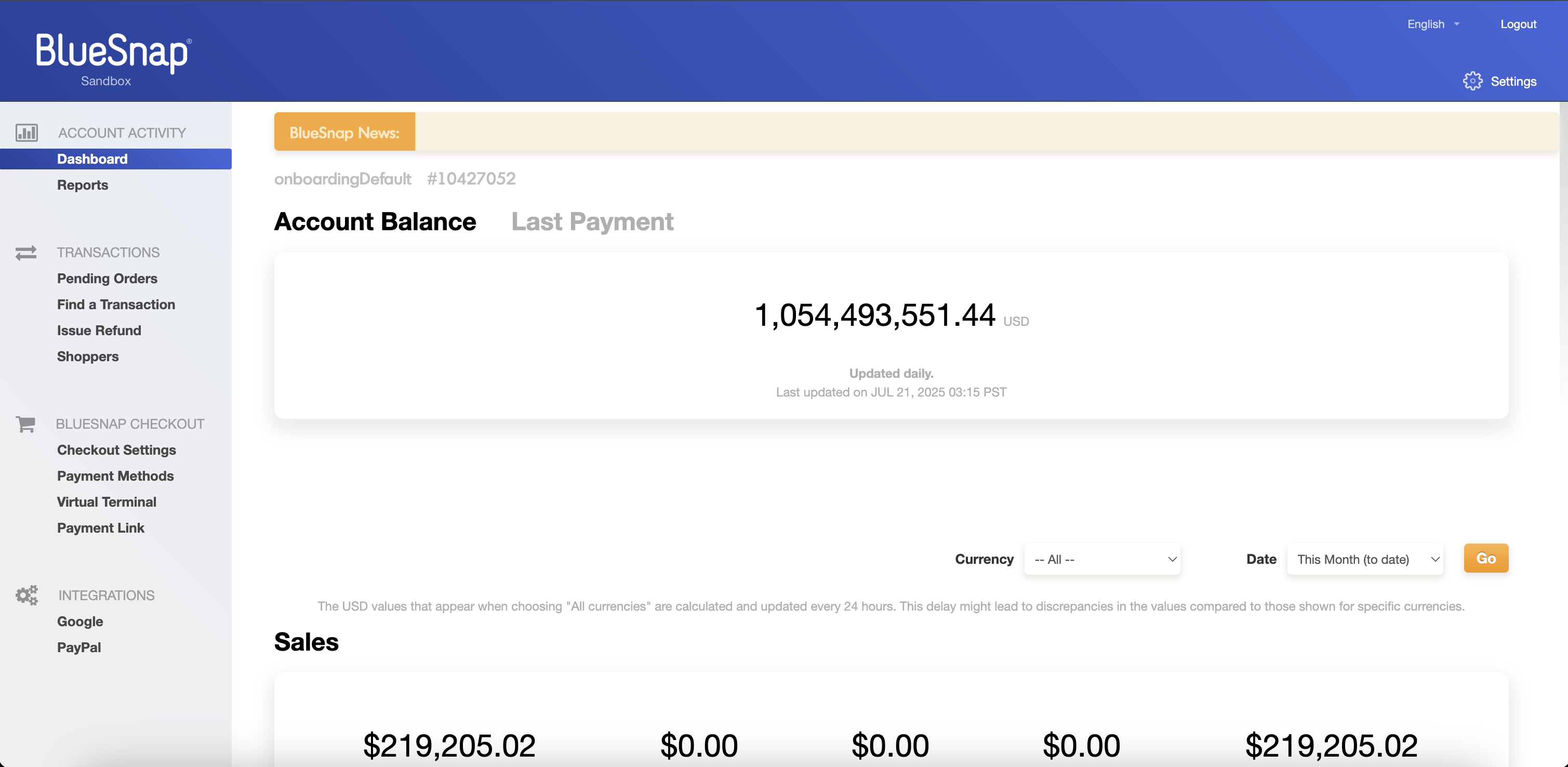The height and width of the screenshot is (767, 1568).
Task: Click the BLUESNAP CHECKOUT section header
Action: click(x=130, y=424)
